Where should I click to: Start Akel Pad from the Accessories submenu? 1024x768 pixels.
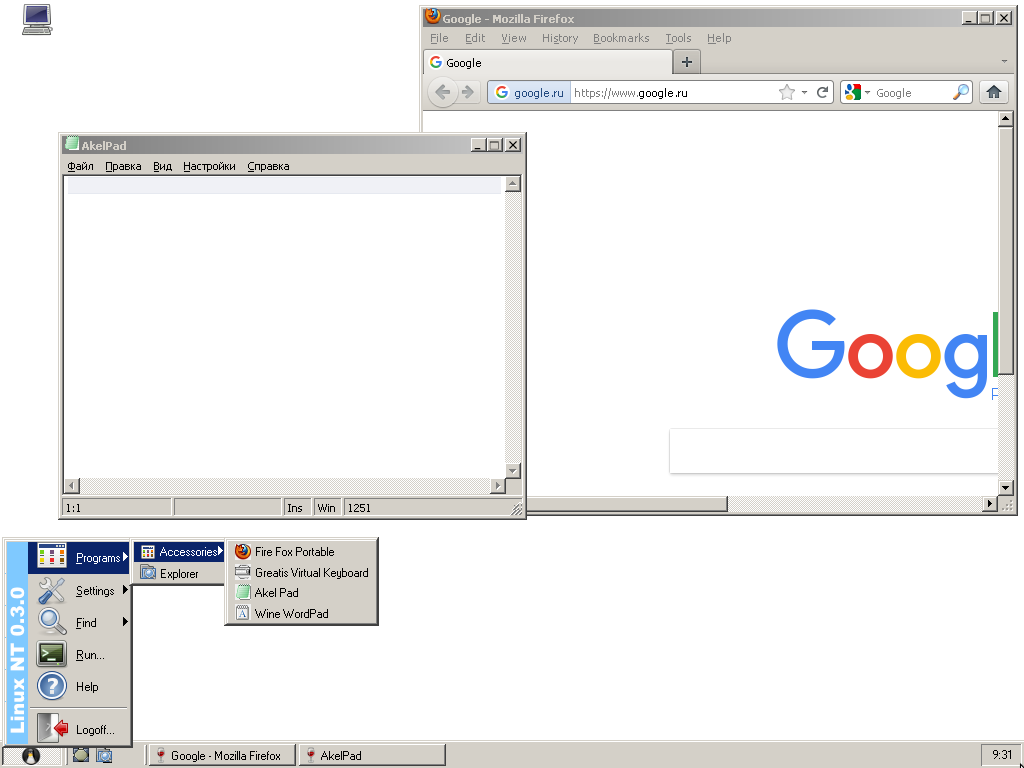click(301, 593)
